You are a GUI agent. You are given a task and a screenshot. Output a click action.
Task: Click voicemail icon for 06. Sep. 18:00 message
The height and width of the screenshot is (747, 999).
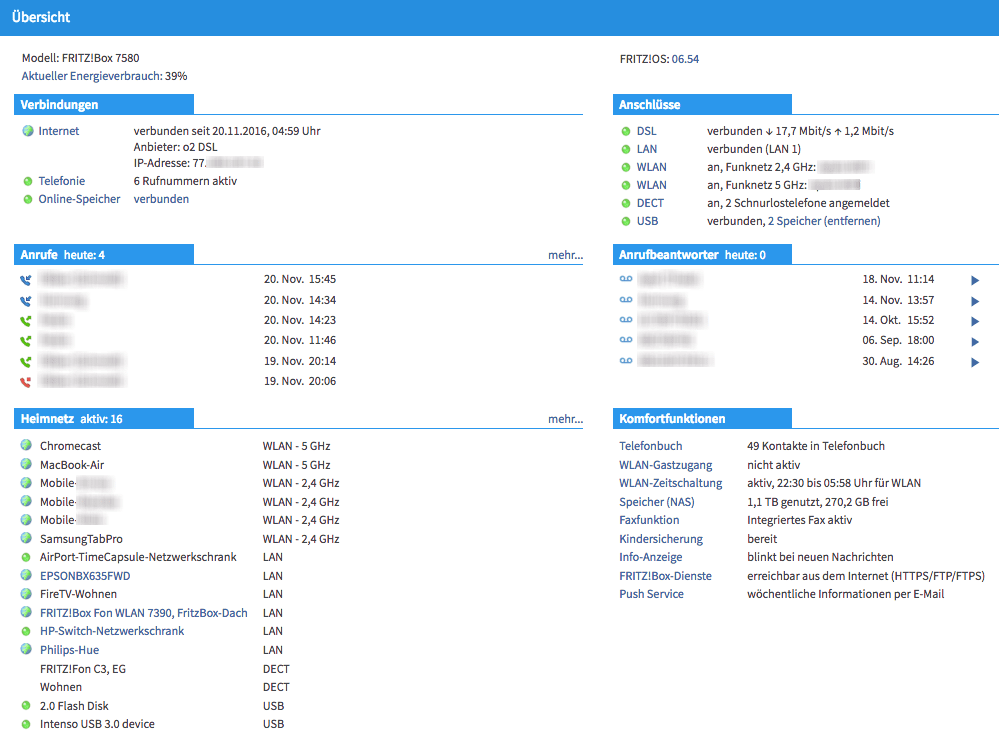(x=626, y=340)
